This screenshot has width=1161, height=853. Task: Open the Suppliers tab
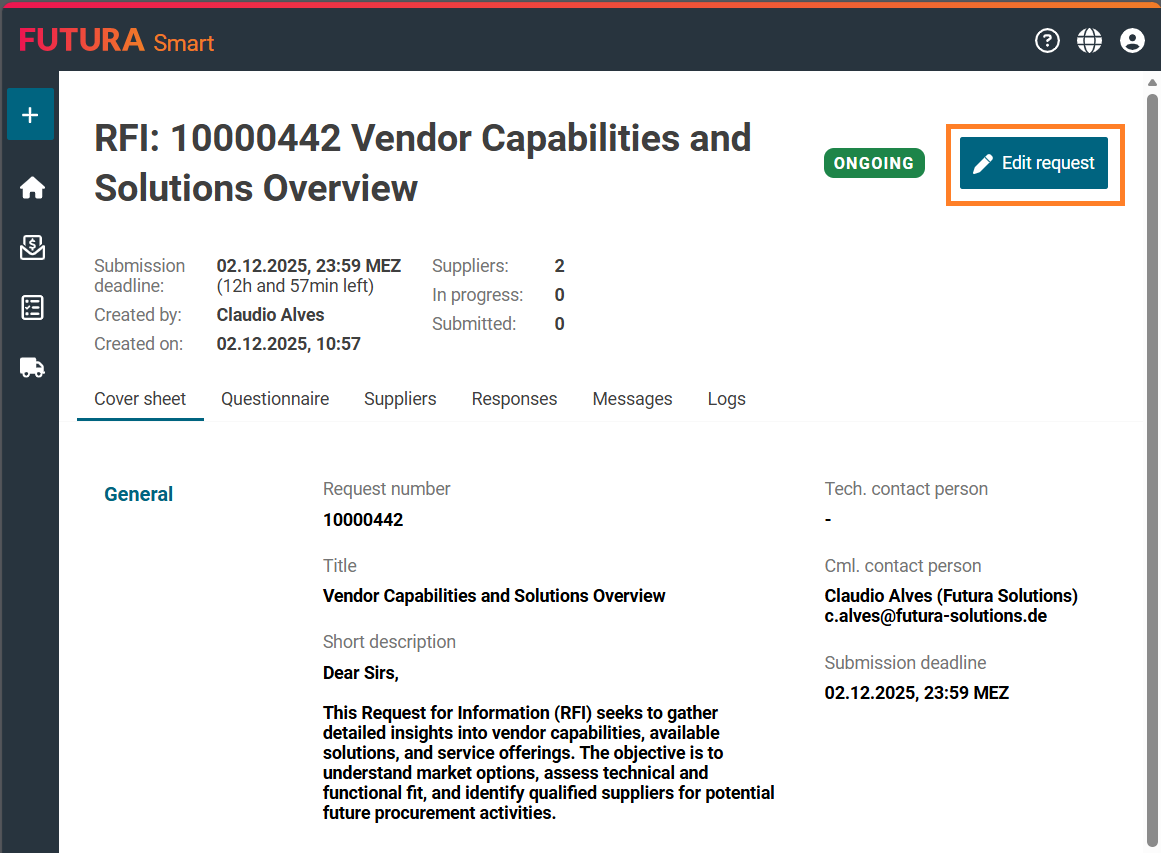click(400, 399)
